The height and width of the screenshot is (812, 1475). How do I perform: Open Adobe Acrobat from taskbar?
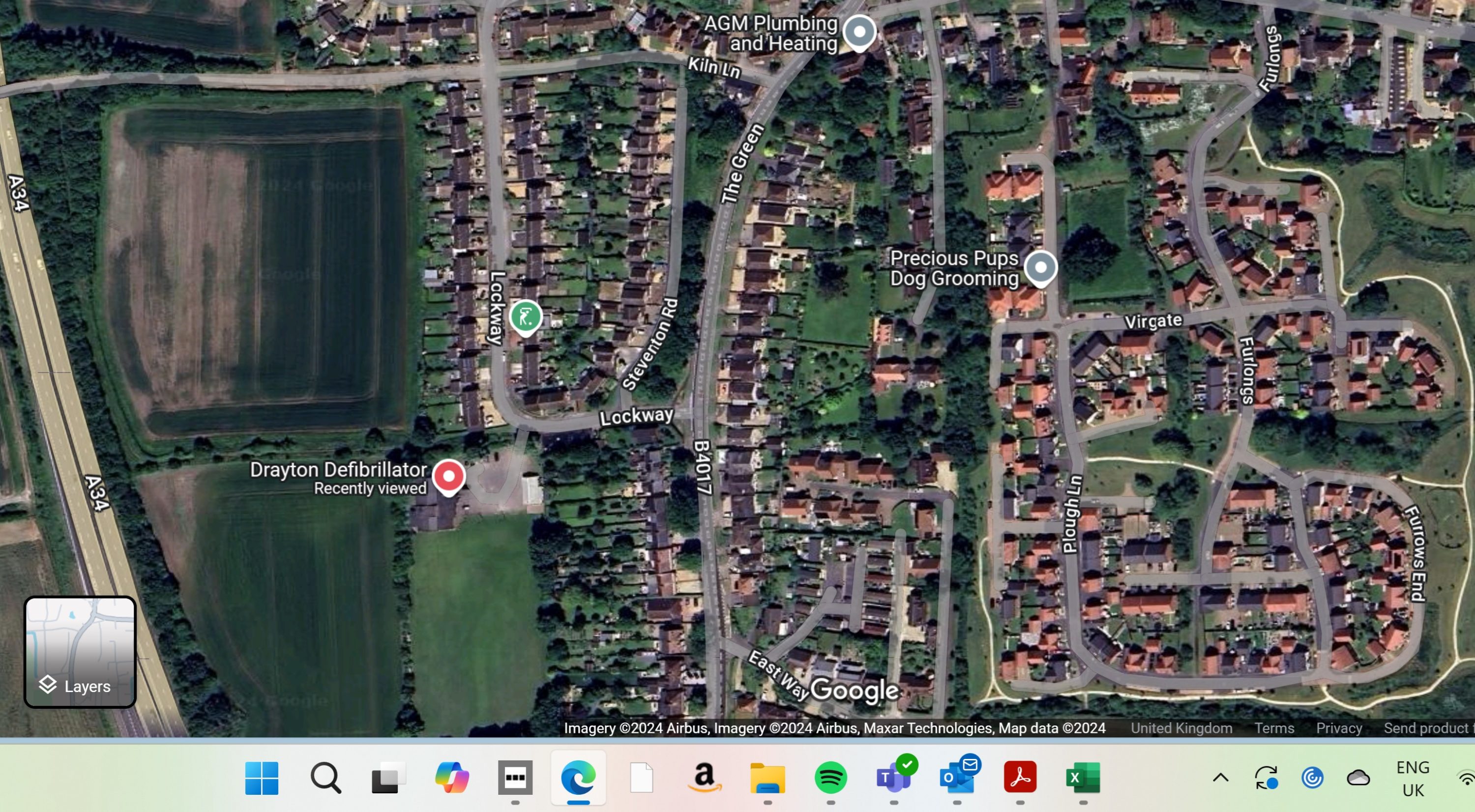pos(1020,778)
